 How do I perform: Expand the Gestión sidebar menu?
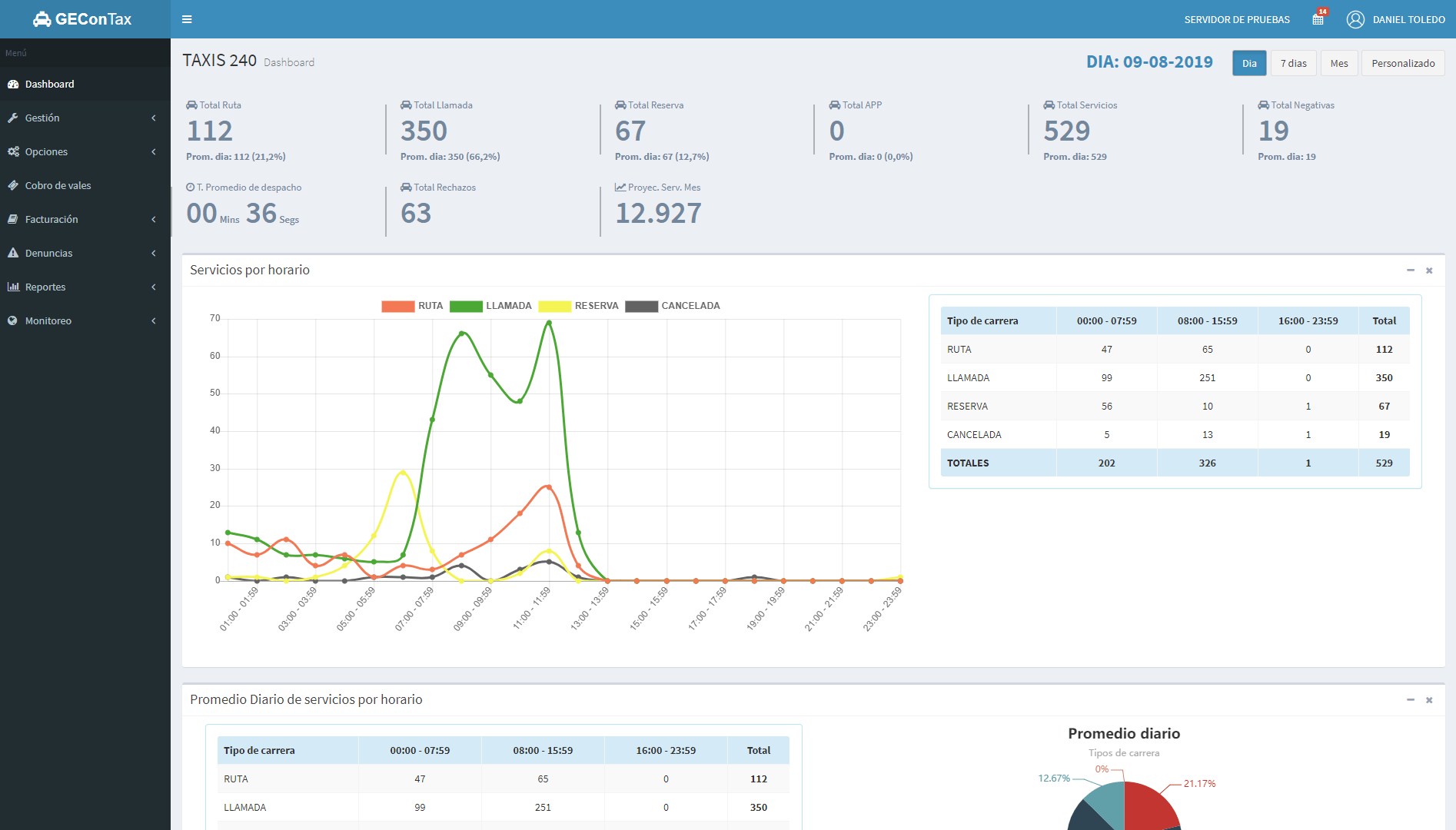pyautogui.click(x=85, y=118)
